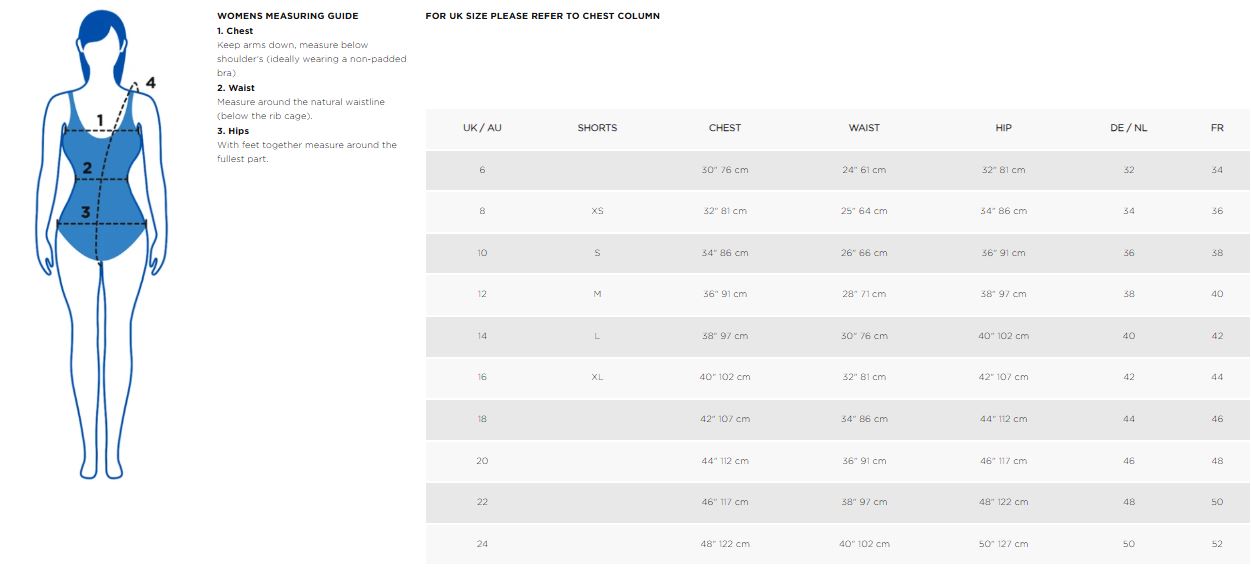
Task: Click the CHEST column header
Action: click(x=725, y=128)
